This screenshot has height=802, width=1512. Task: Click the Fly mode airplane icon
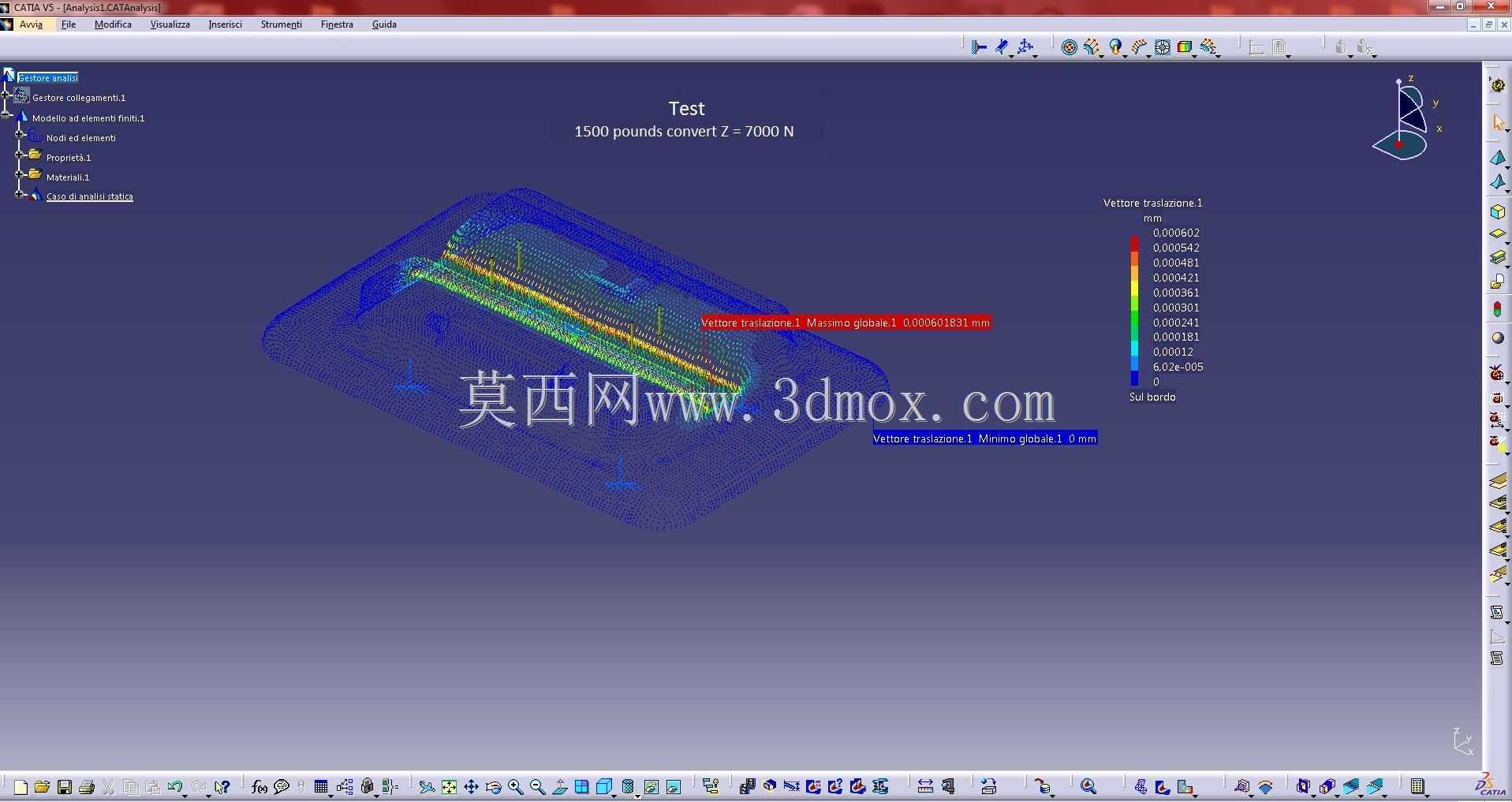[x=427, y=786]
